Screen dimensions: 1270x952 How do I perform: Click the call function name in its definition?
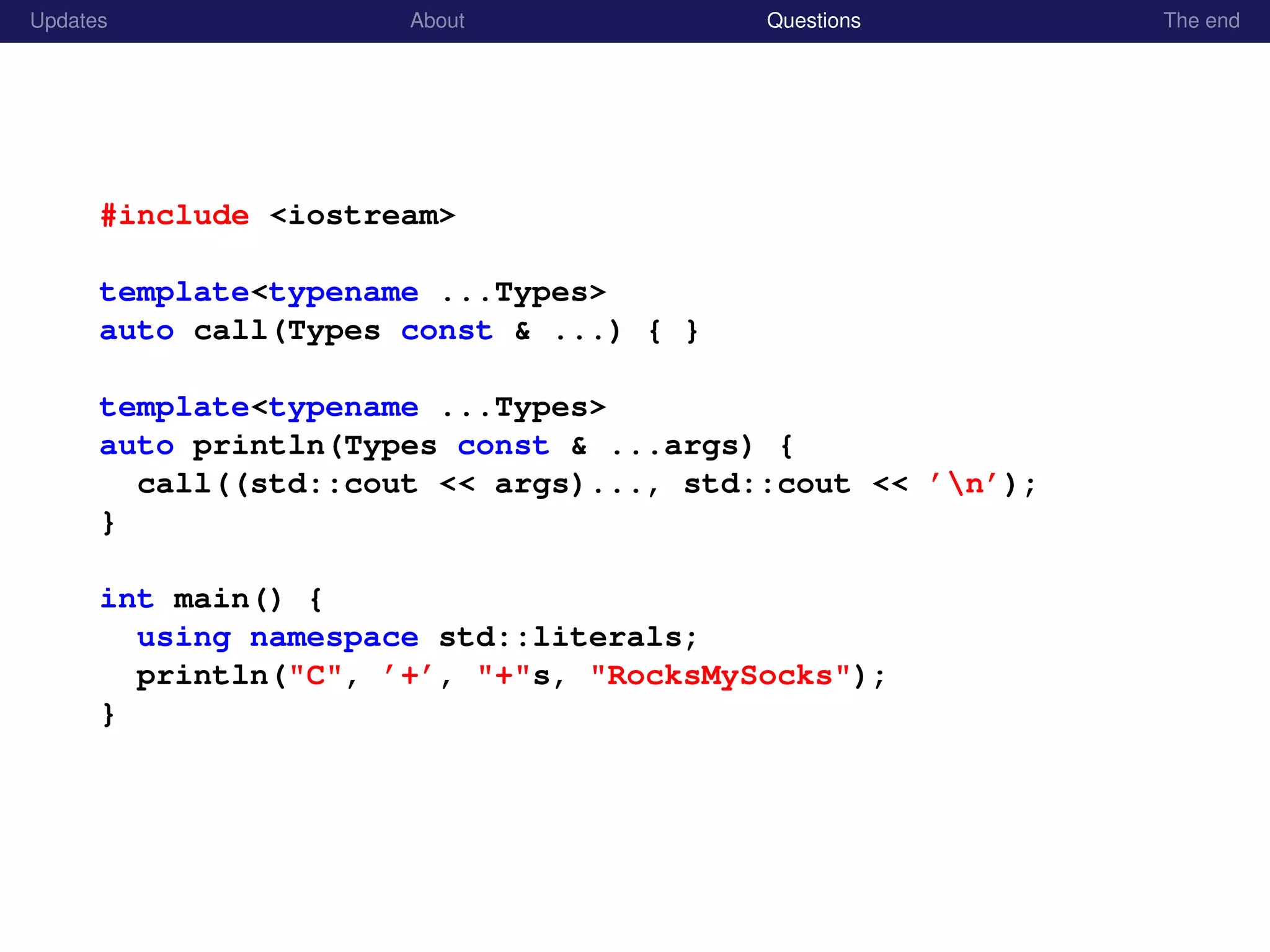(x=230, y=330)
